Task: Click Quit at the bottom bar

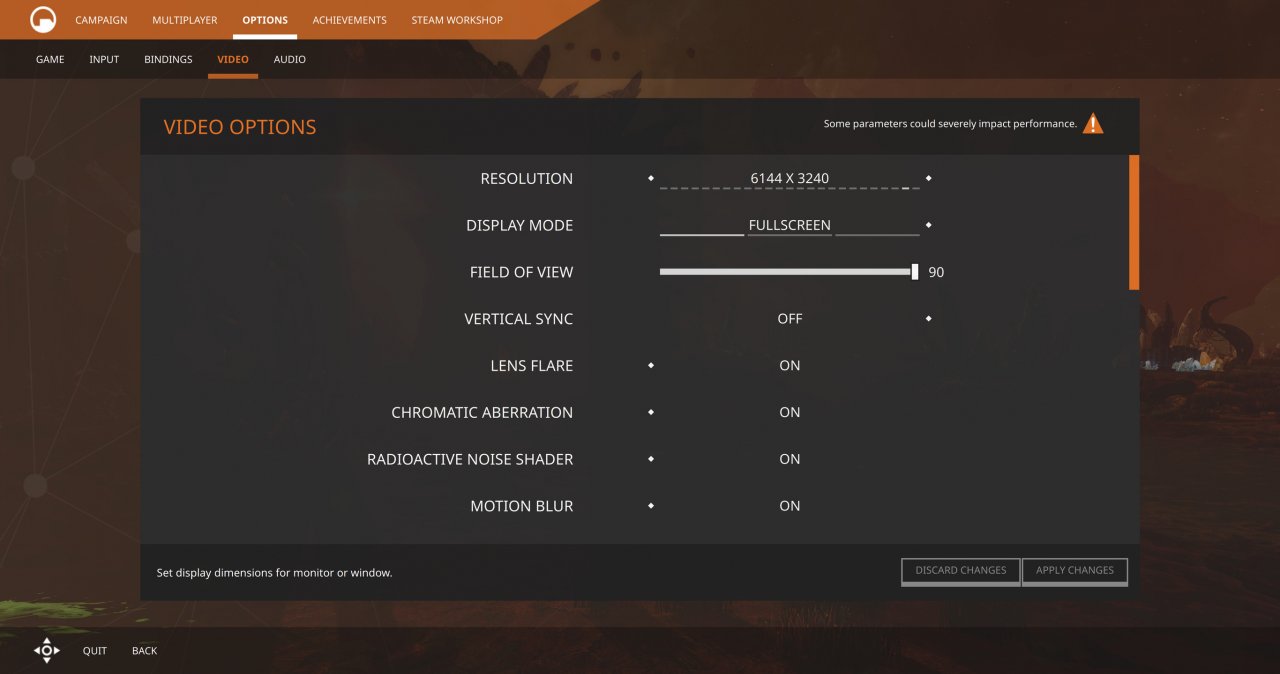Action: (x=95, y=651)
